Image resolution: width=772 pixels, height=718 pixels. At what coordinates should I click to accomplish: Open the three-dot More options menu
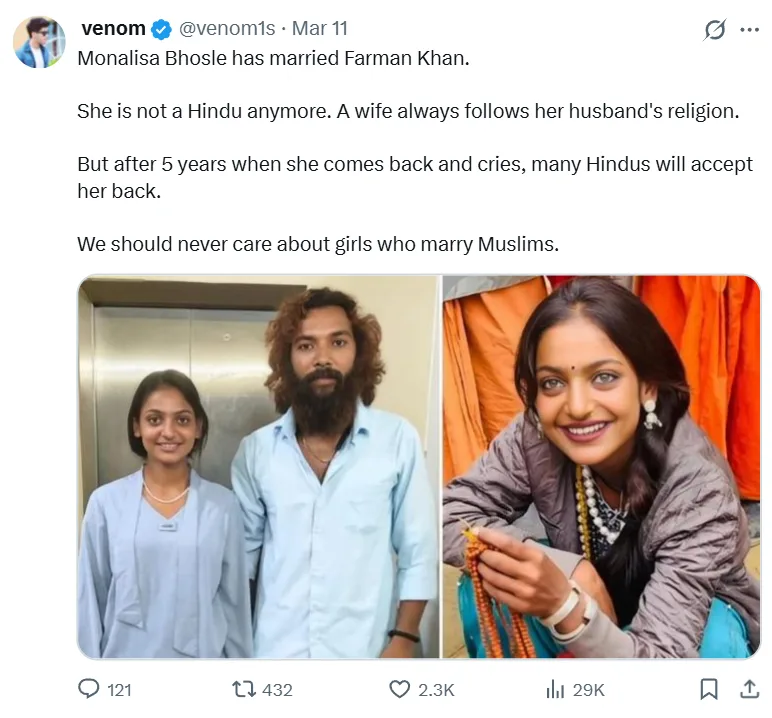coord(749,30)
